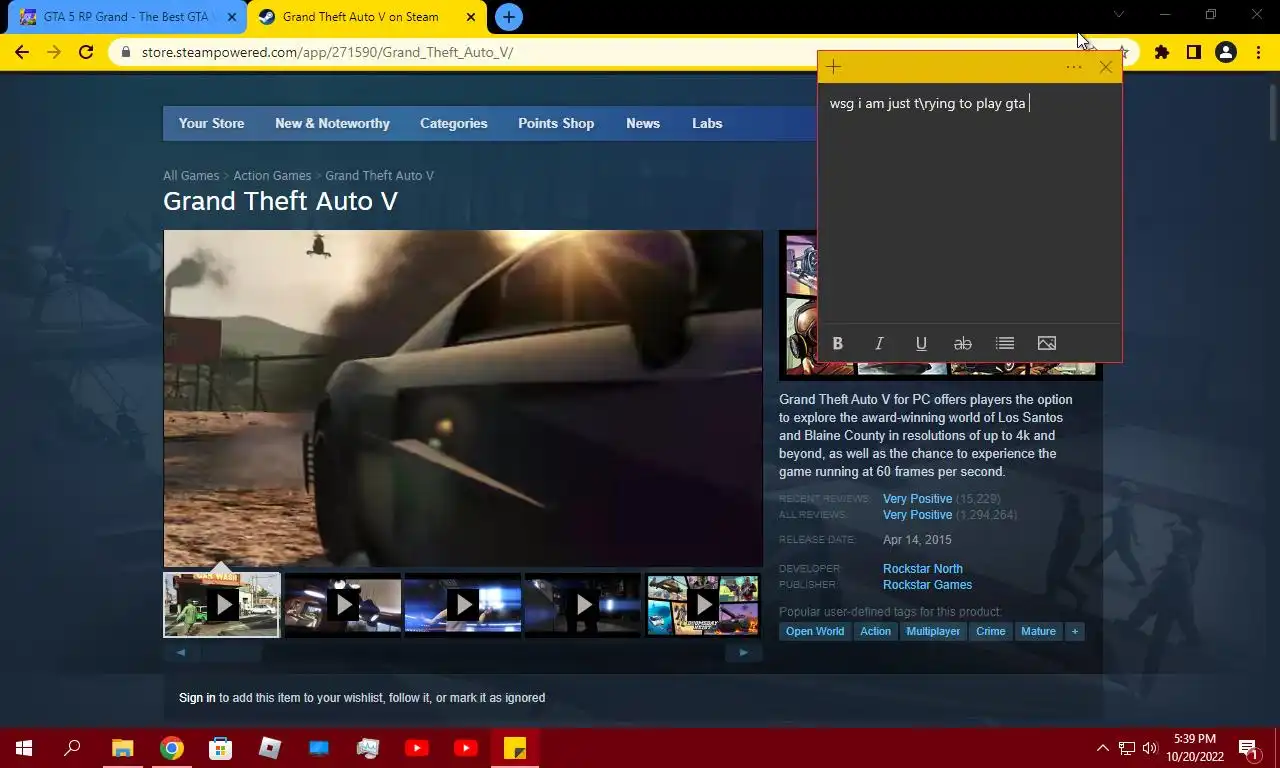Open Labs on Steam

[x=707, y=123]
